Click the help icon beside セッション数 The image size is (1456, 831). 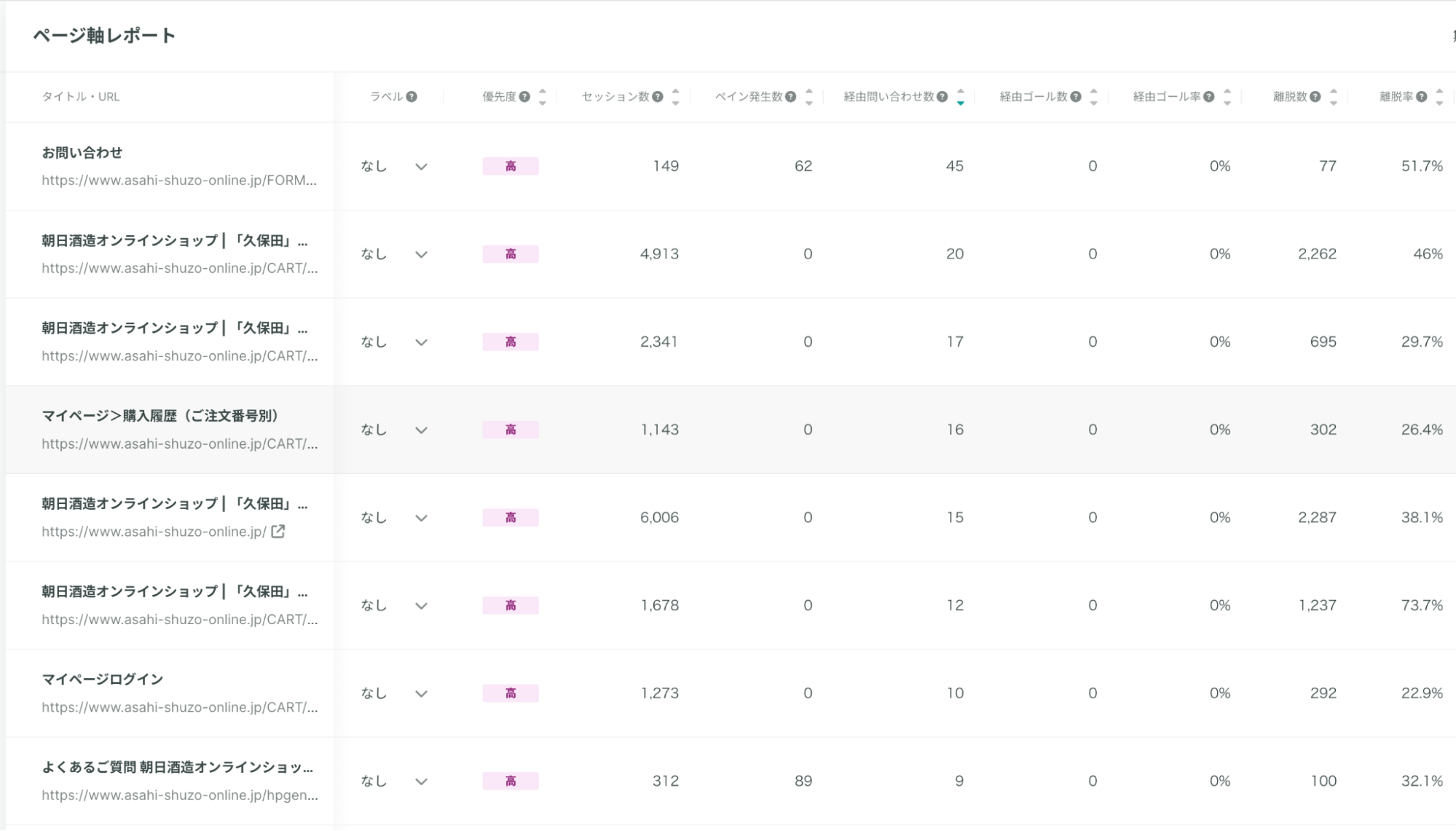pos(658,97)
